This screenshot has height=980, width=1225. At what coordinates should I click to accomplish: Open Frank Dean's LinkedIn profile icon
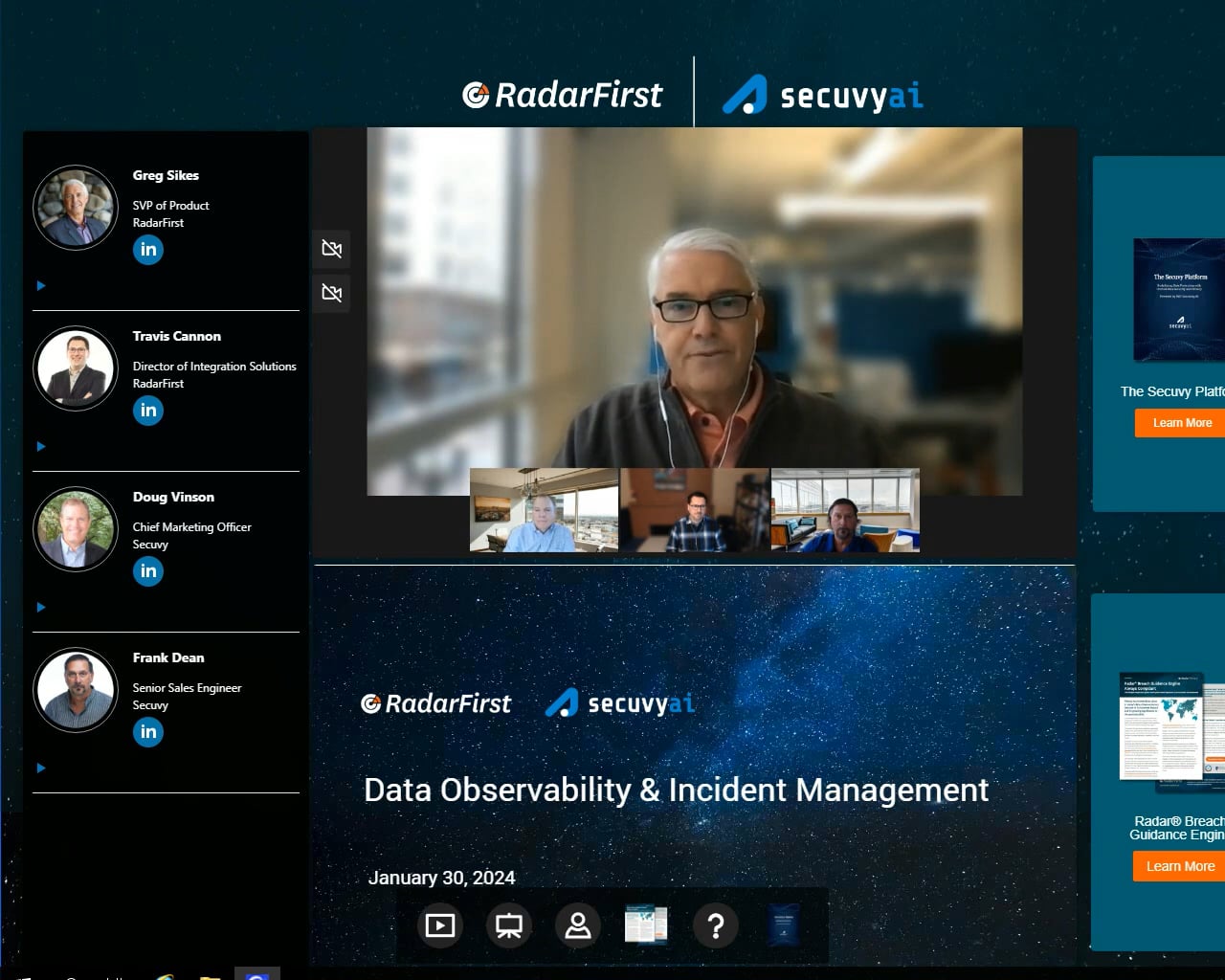[x=148, y=732]
